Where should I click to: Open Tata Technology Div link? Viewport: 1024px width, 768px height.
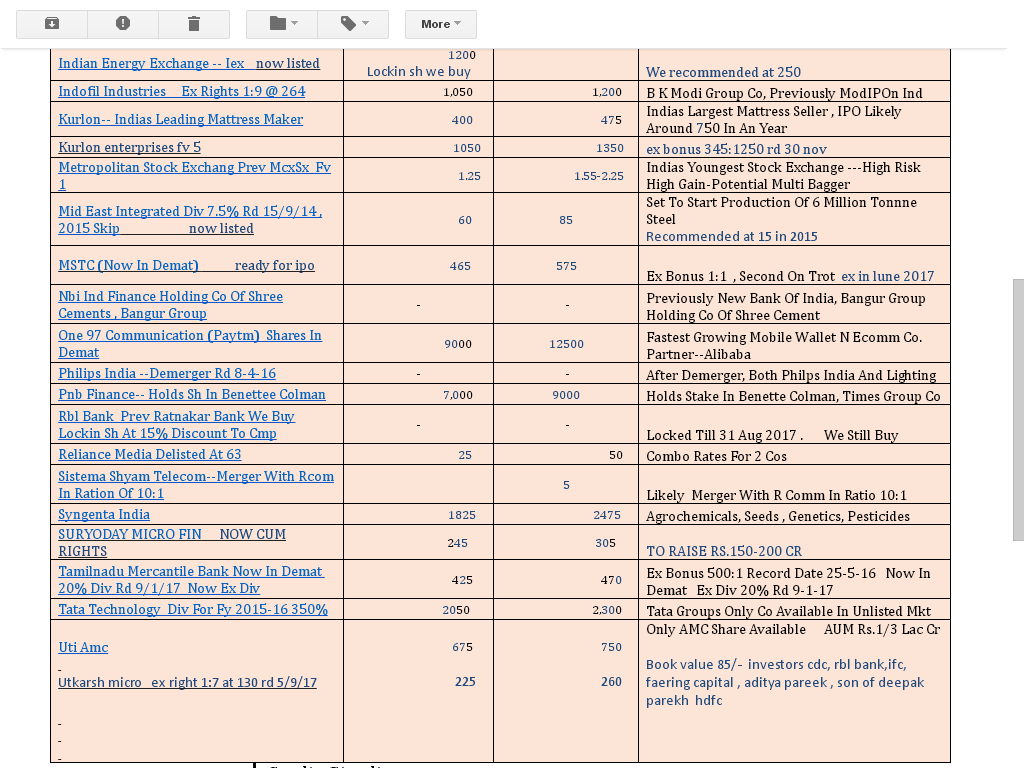193,609
